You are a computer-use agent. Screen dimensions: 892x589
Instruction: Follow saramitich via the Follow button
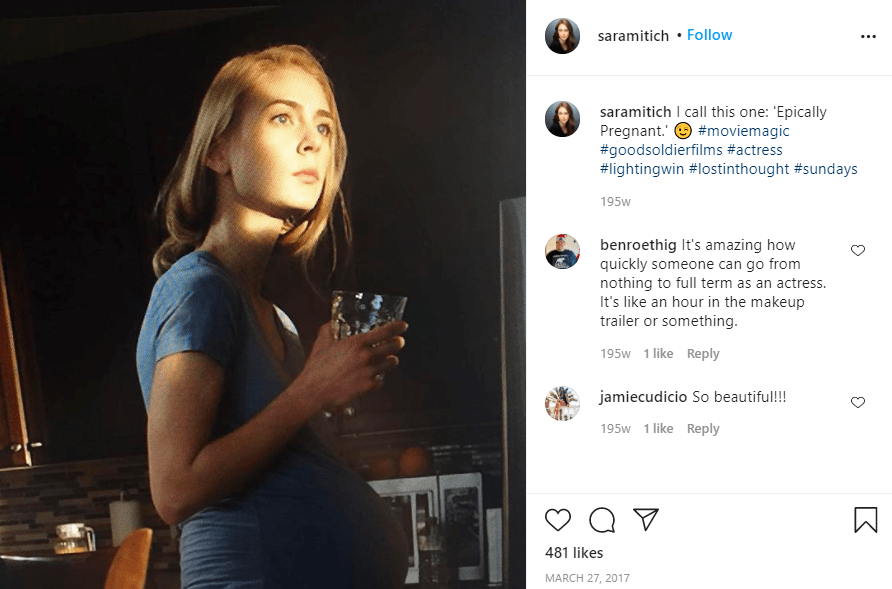tap(709, 34)
